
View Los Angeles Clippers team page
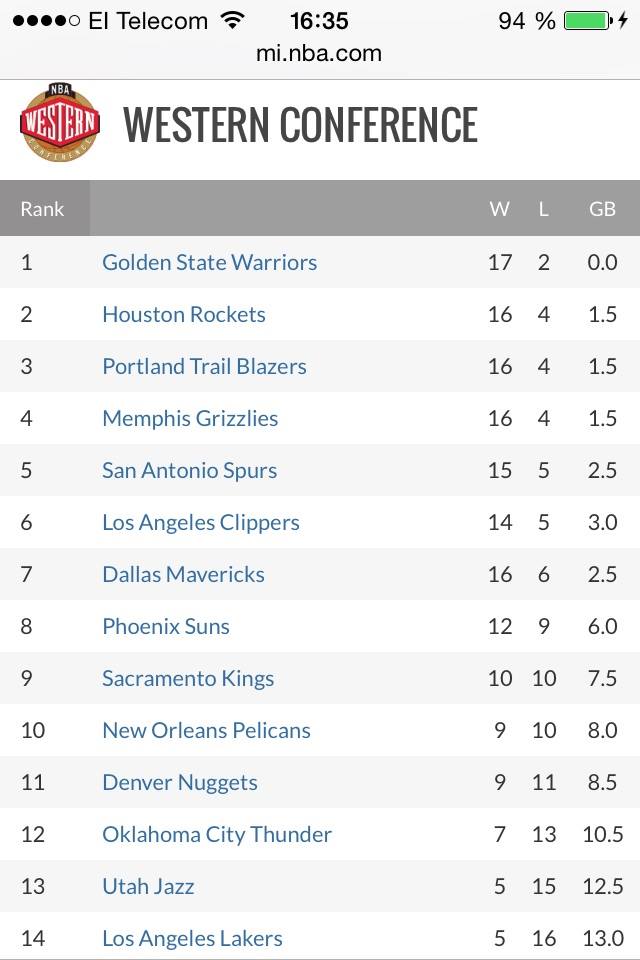(x=201, y=522)
